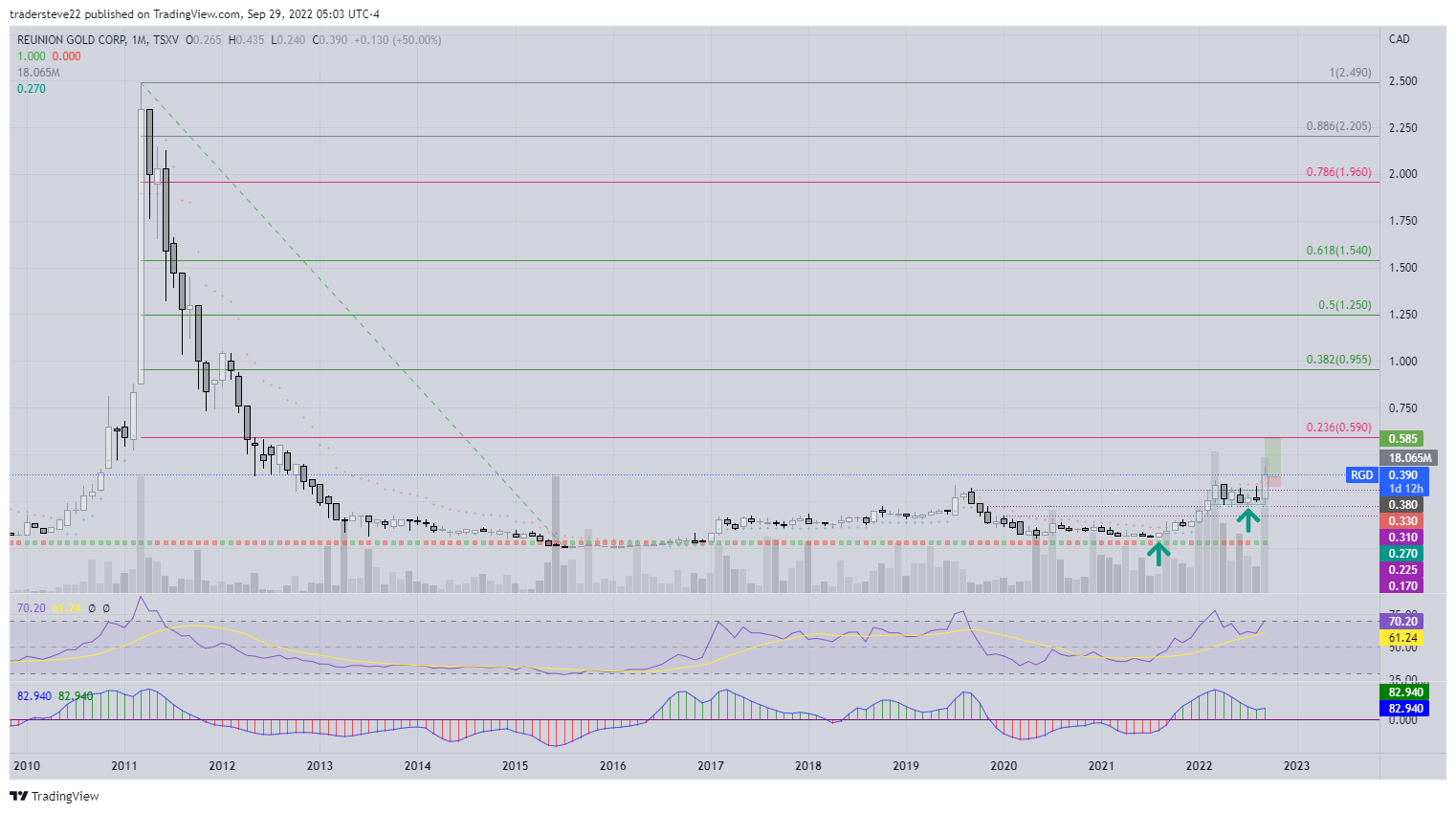The height and width of the screenshot is (813, 1456).
Task: Click the +0.130 (+50.00%) change value
Action: (x=398, y=40)
